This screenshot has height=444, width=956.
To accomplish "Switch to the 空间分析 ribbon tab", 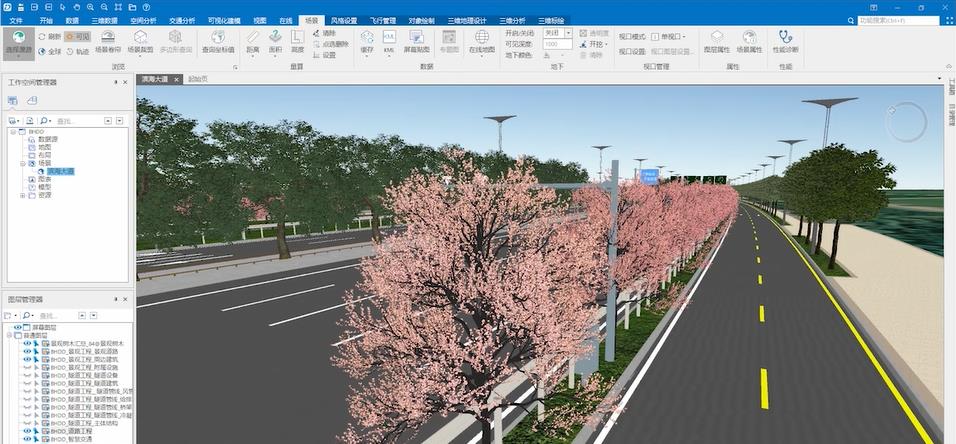I will (144, 20).
